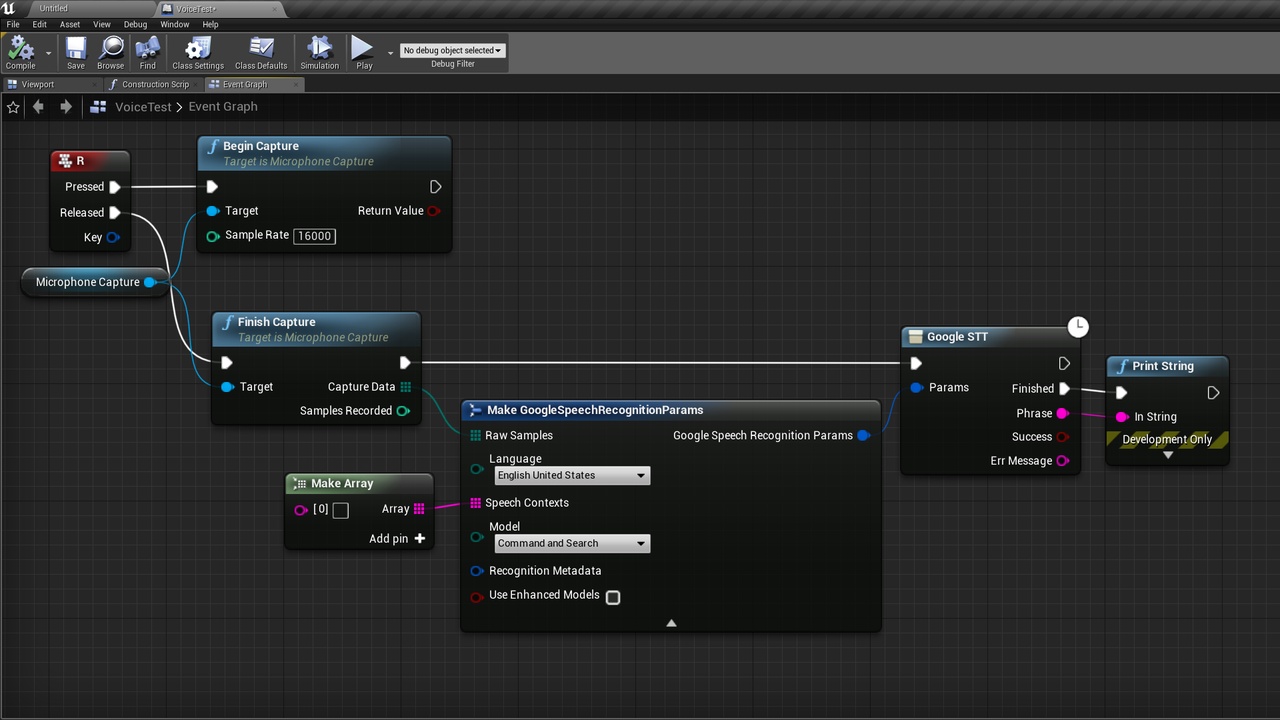Image resolution: width=1280 pixels, height=720 pixels.
Task: Select the Event Graph tab
Action: pyautogui.click(x=254, y=85)
